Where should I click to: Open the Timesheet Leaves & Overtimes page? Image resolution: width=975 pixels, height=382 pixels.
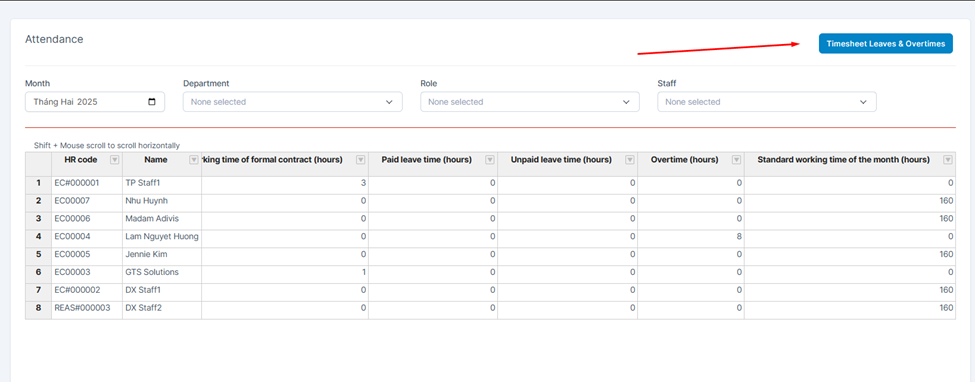pos(885,44)
